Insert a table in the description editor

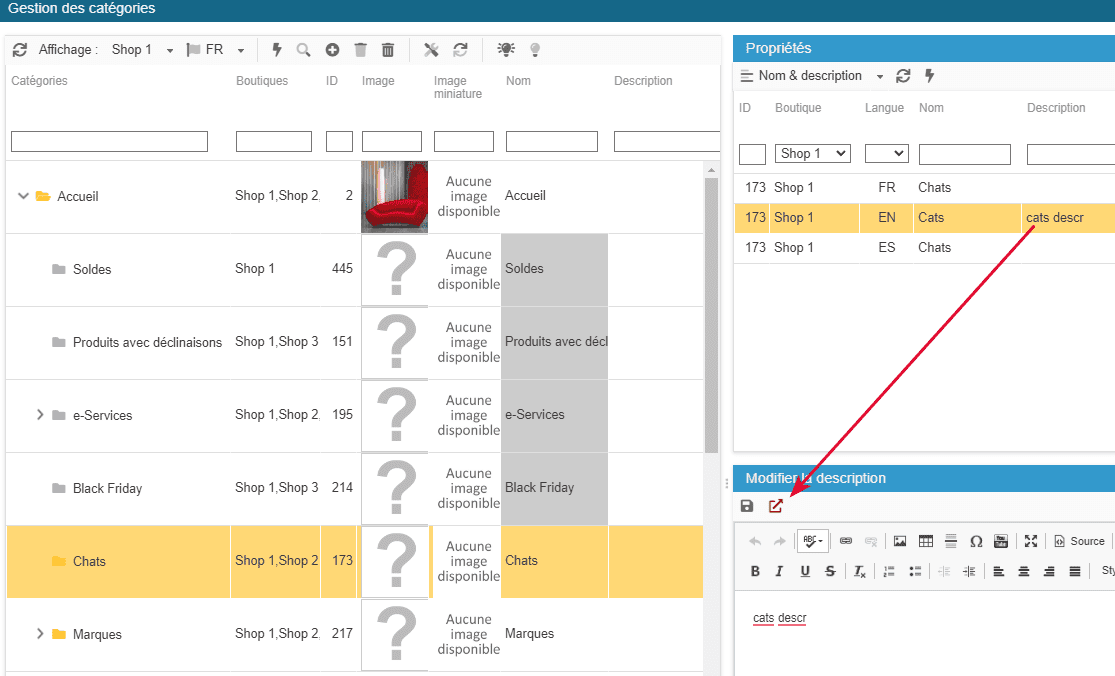pos(926,541)
